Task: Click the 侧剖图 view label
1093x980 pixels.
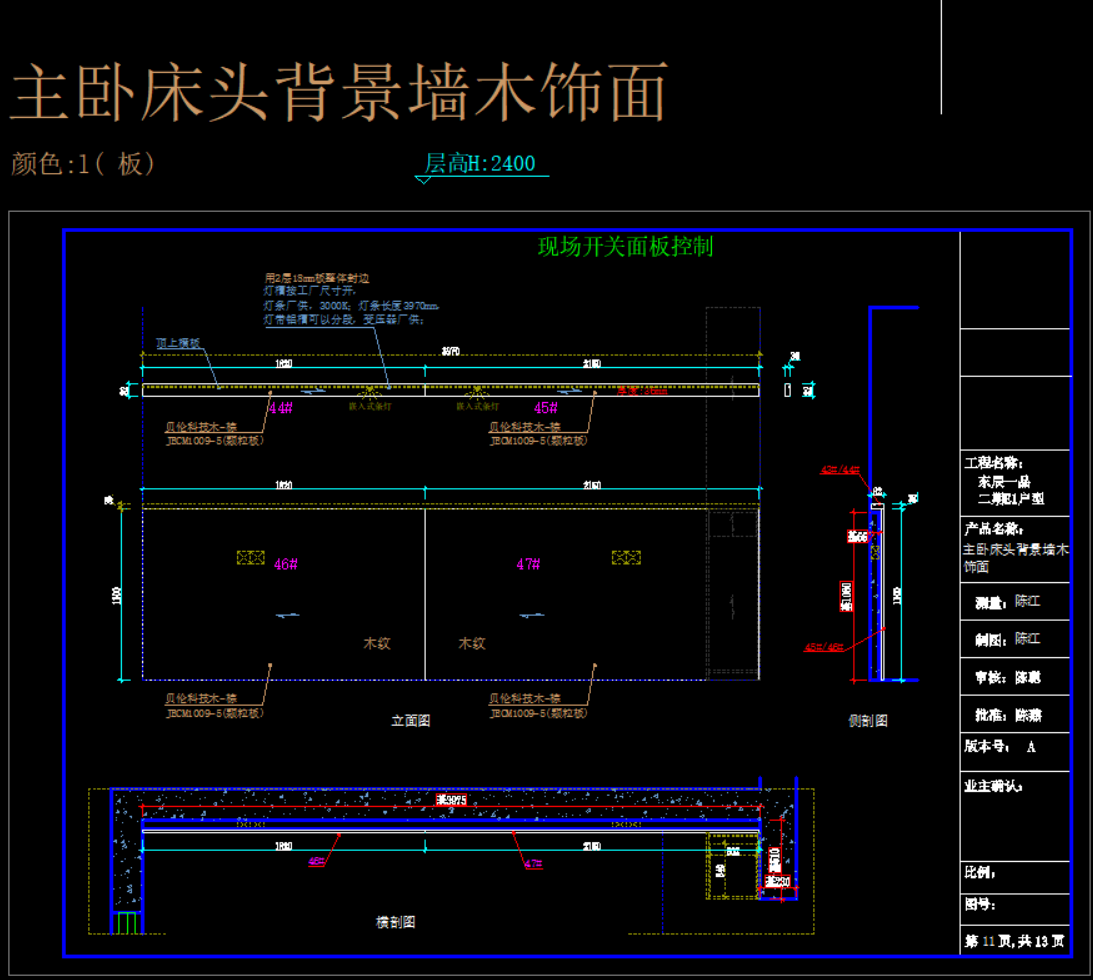Action: click(868, 720)
